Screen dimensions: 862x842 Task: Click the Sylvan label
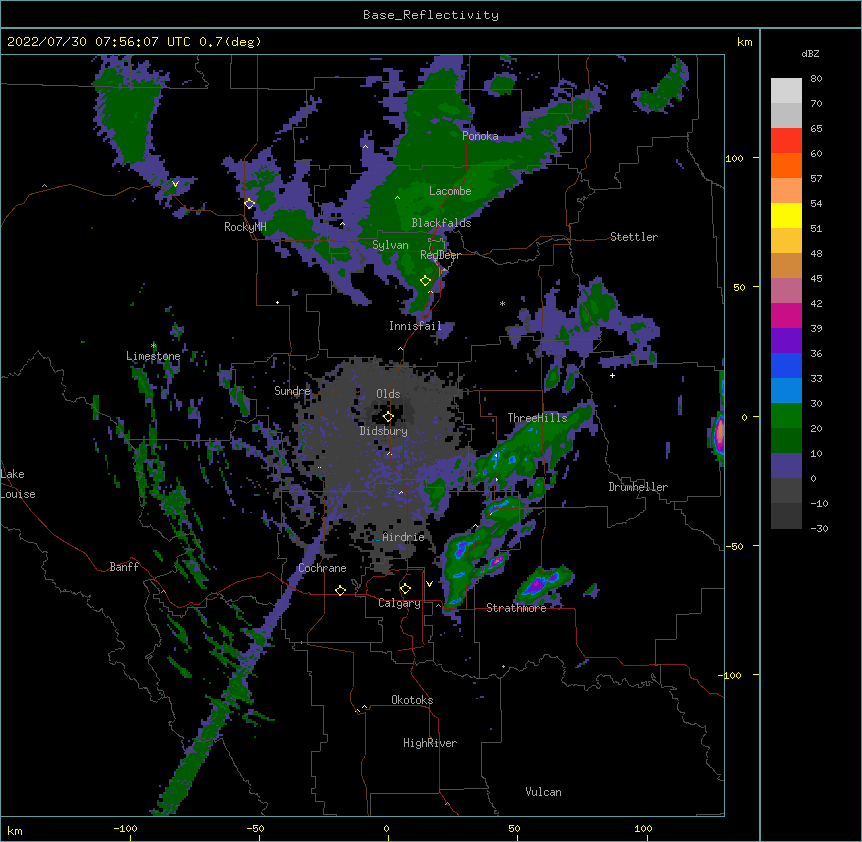point(390,245)
